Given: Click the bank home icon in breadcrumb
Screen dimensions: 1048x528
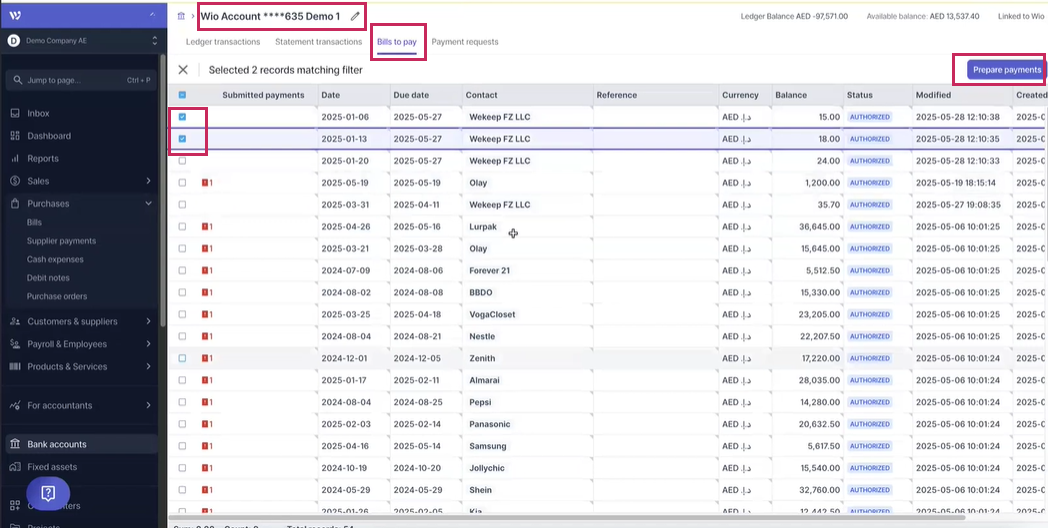Looking at the screenshot, I should pyautogui.click(x=180, y=16).
